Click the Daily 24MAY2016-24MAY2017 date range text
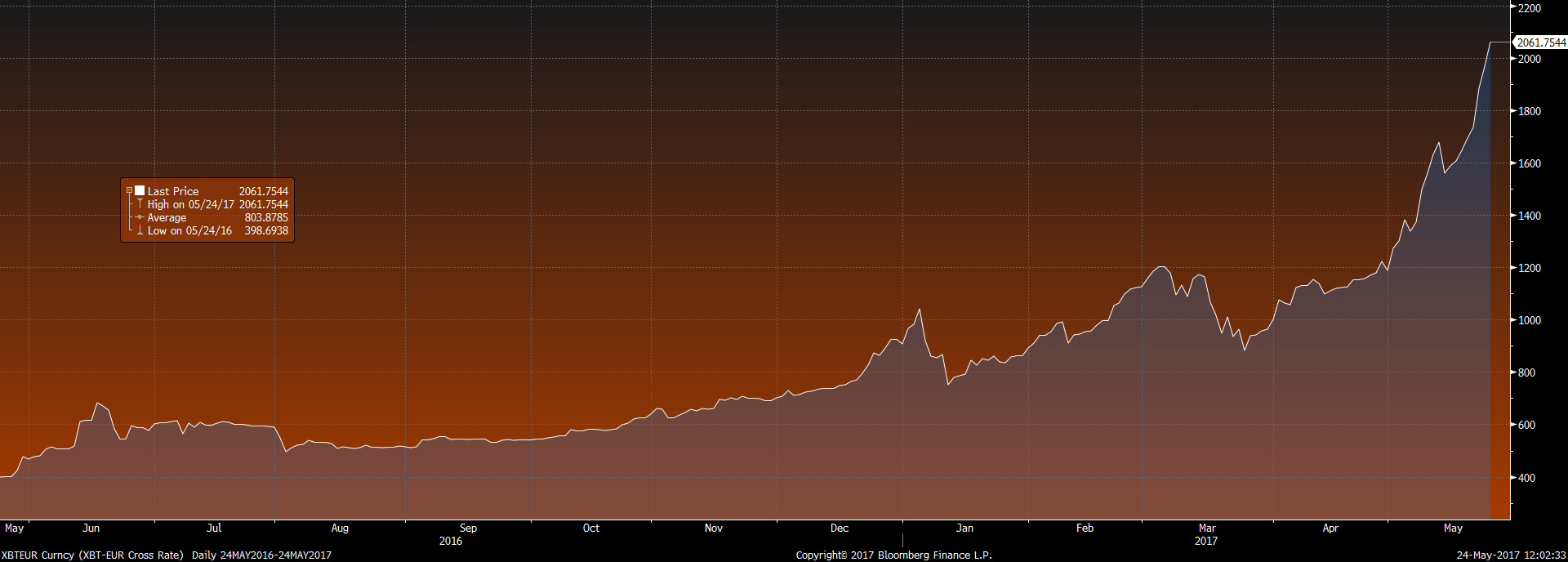 261,555
